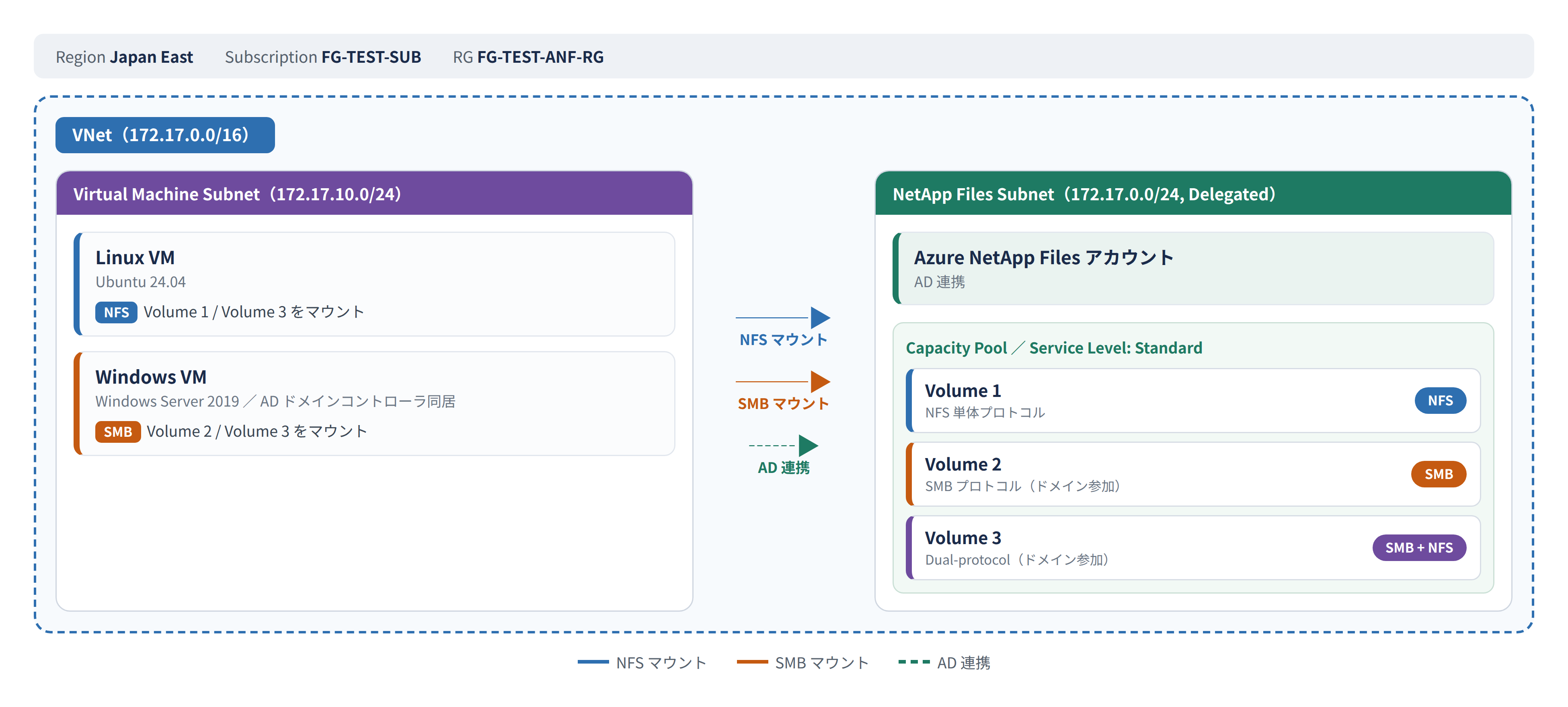The image size is (1568, 707).
Task: Select the Virtual Machine Subnet header
Action: coord(374,194)
